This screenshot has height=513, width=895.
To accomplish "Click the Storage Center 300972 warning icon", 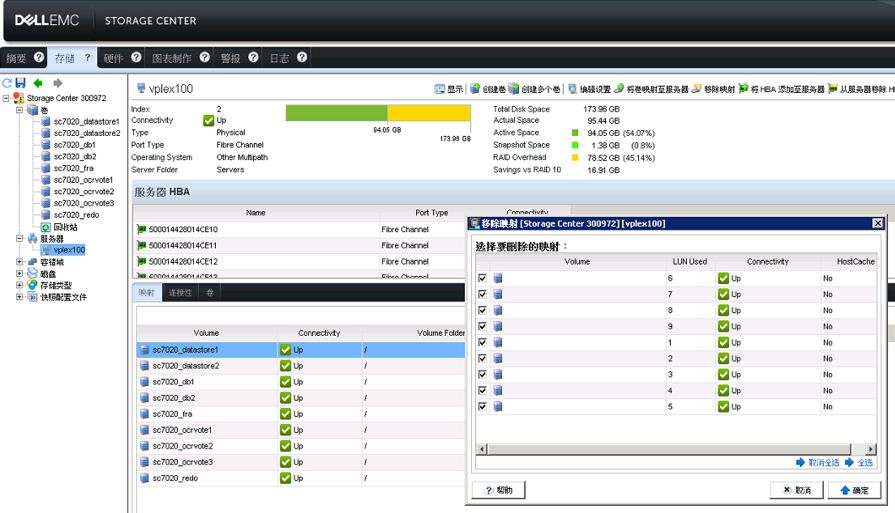I will 18,98.
